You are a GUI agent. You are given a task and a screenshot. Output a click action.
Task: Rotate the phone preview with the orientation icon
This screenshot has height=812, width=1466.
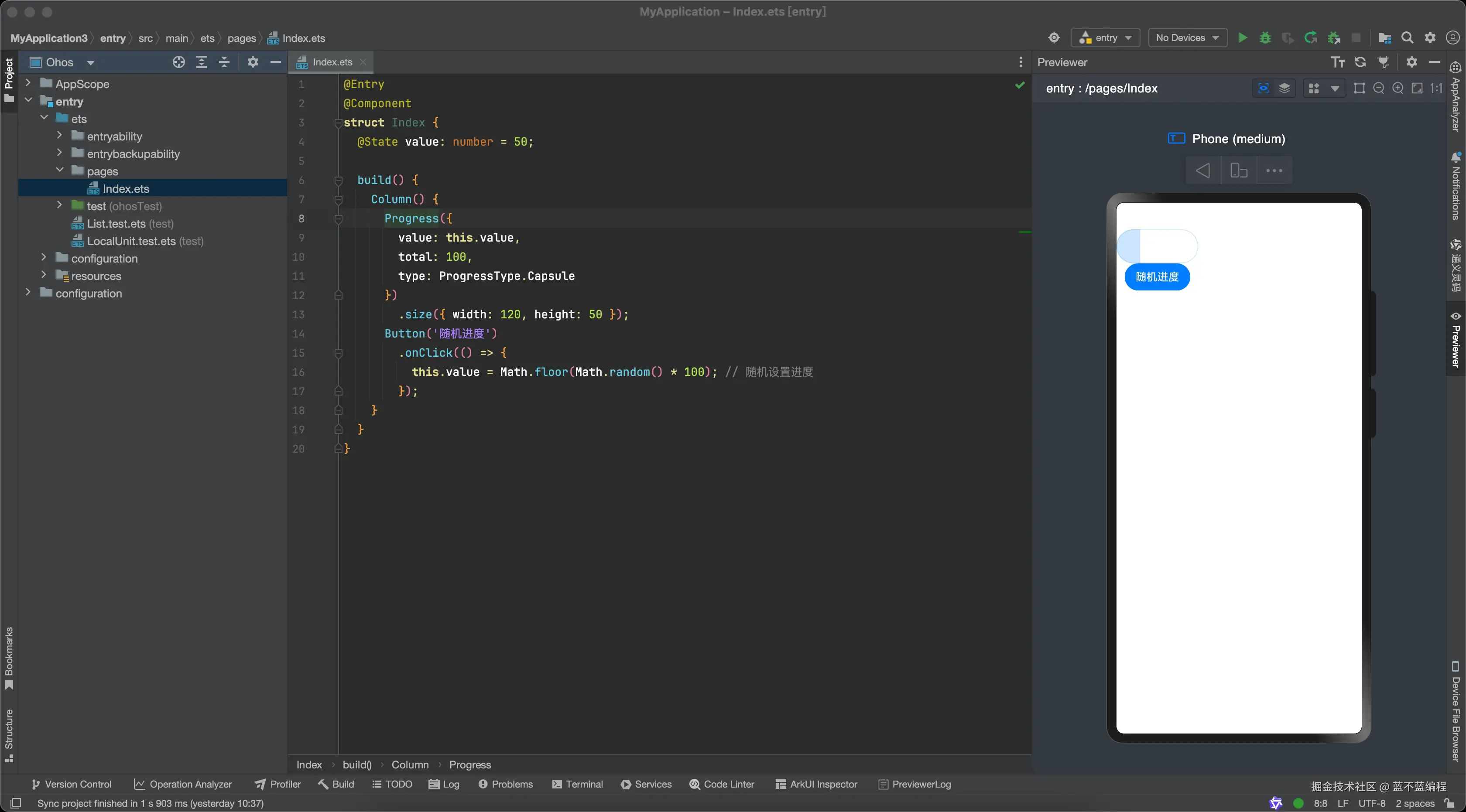coord(1238,171)
